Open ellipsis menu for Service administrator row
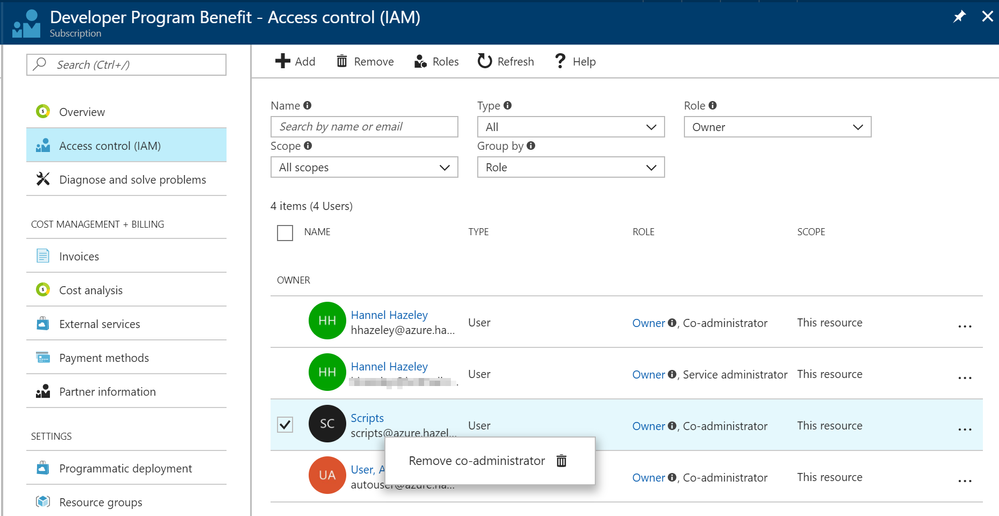Image resolution: width=999 pixels, height=516 pixels. click(x=965, y=377)
